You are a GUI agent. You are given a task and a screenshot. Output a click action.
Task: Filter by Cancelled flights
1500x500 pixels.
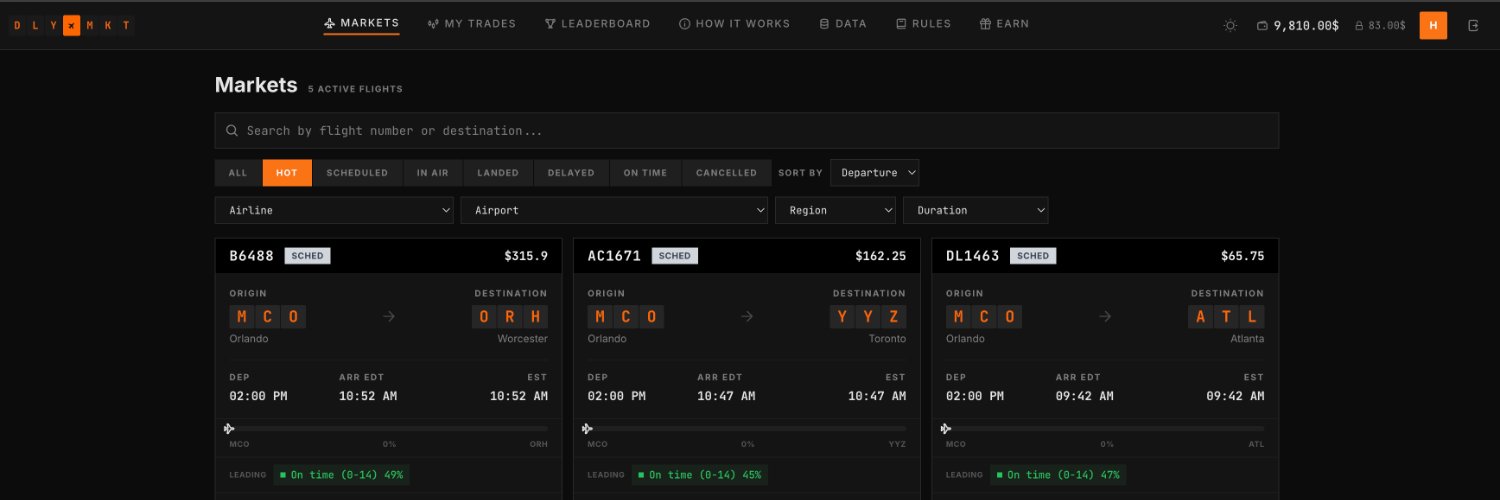pos(726,173)
